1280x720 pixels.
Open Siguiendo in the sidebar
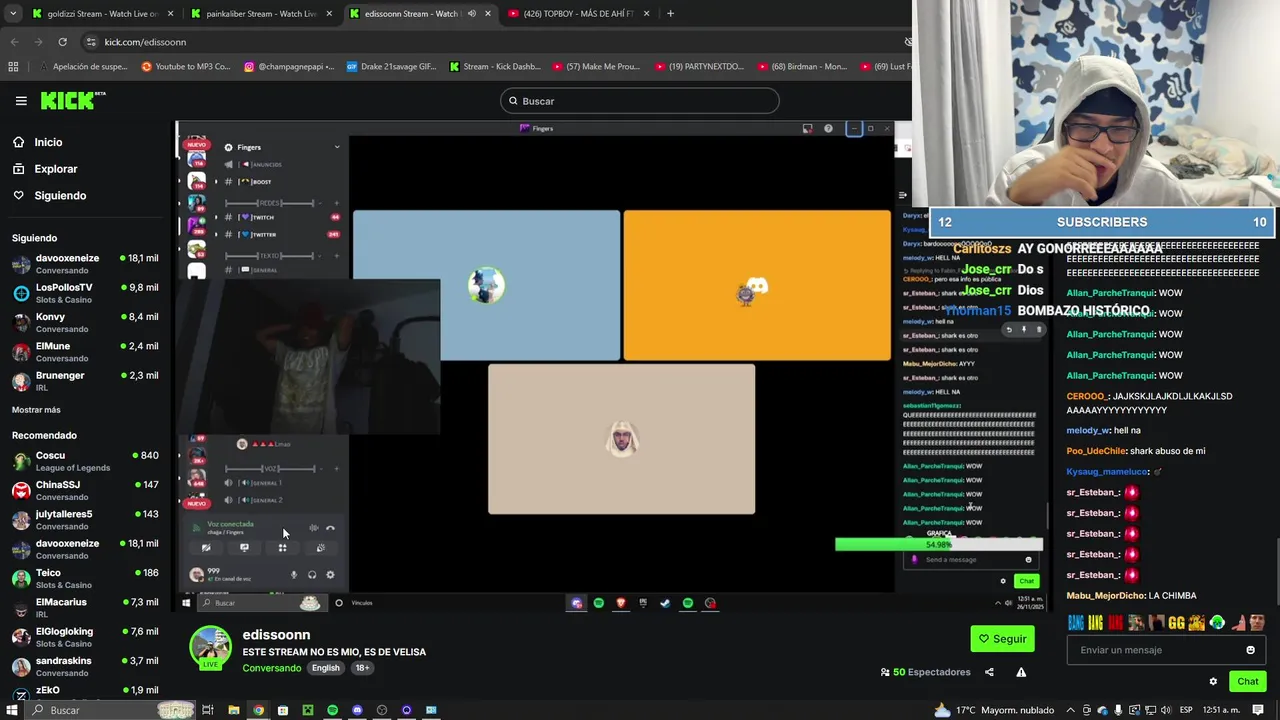click(60, 195)
